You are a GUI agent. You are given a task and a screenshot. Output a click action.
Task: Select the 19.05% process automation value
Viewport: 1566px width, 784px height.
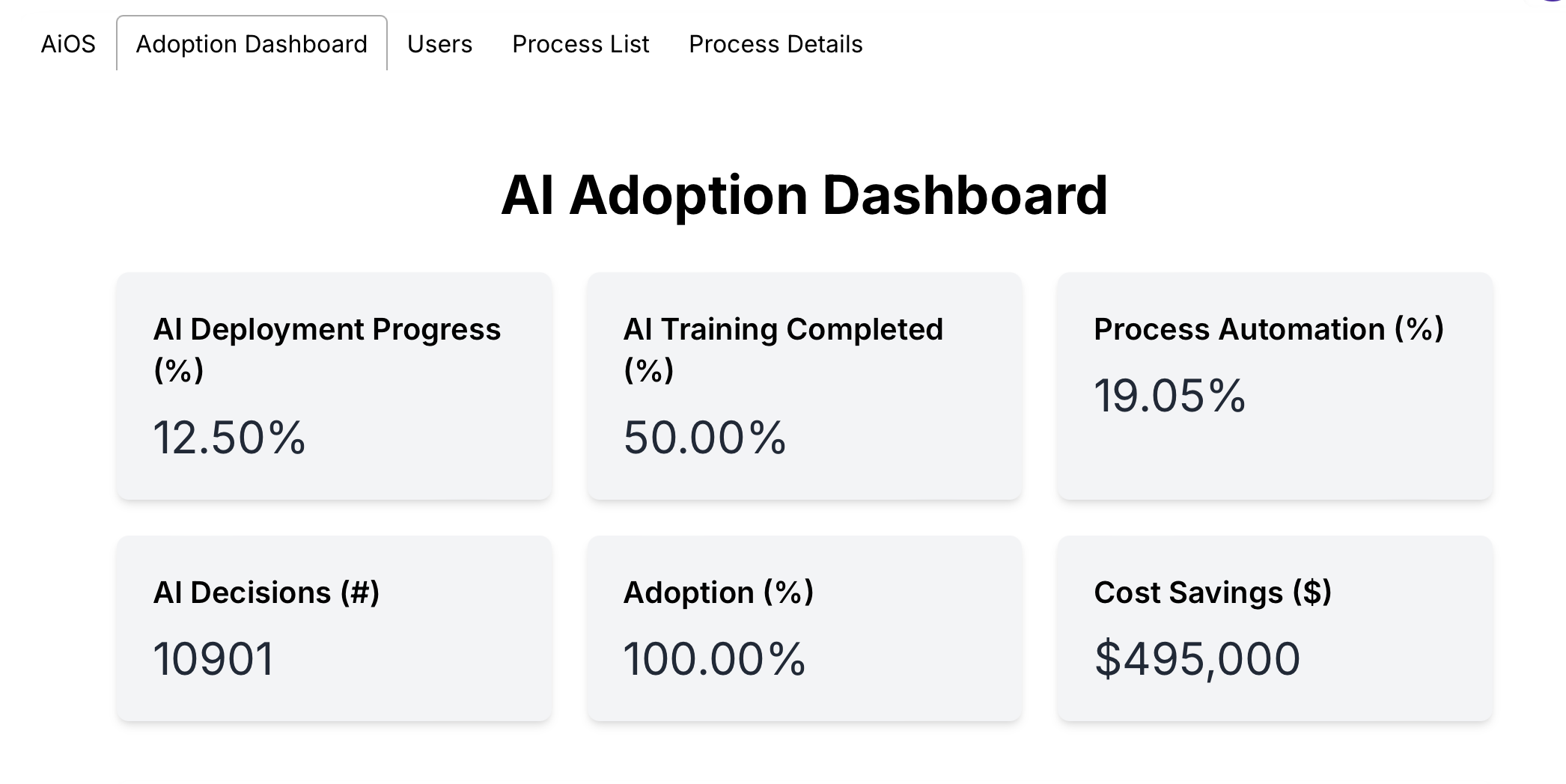[1169, 396]
